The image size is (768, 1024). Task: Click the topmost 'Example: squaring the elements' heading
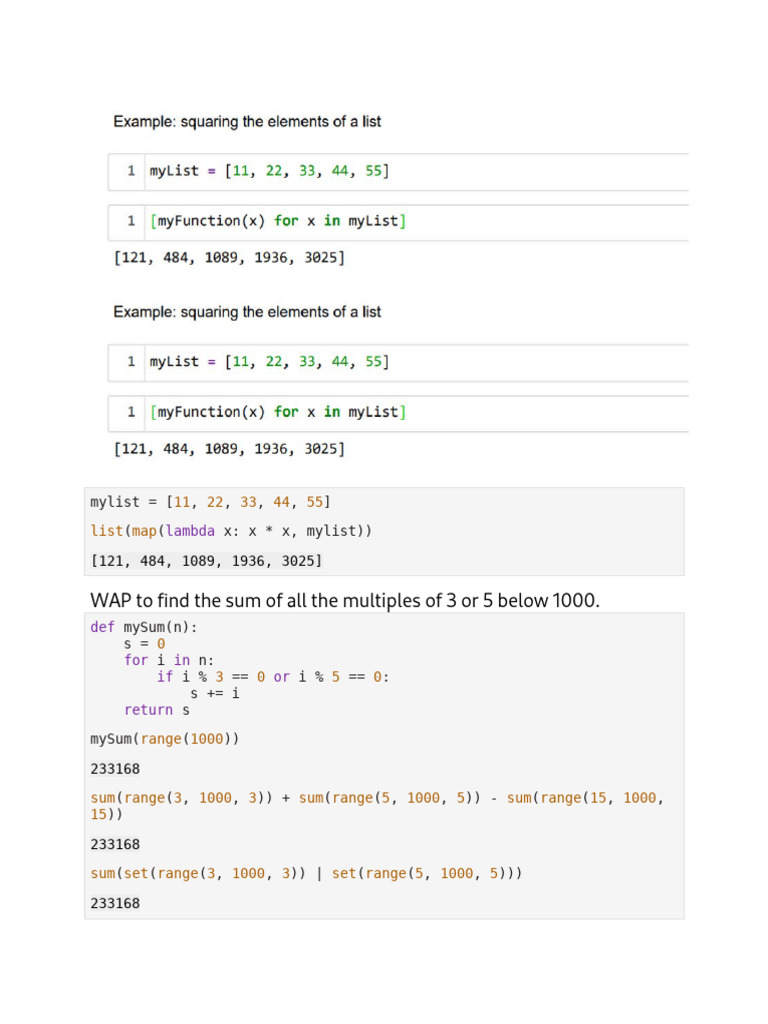(x=247, y=122)
